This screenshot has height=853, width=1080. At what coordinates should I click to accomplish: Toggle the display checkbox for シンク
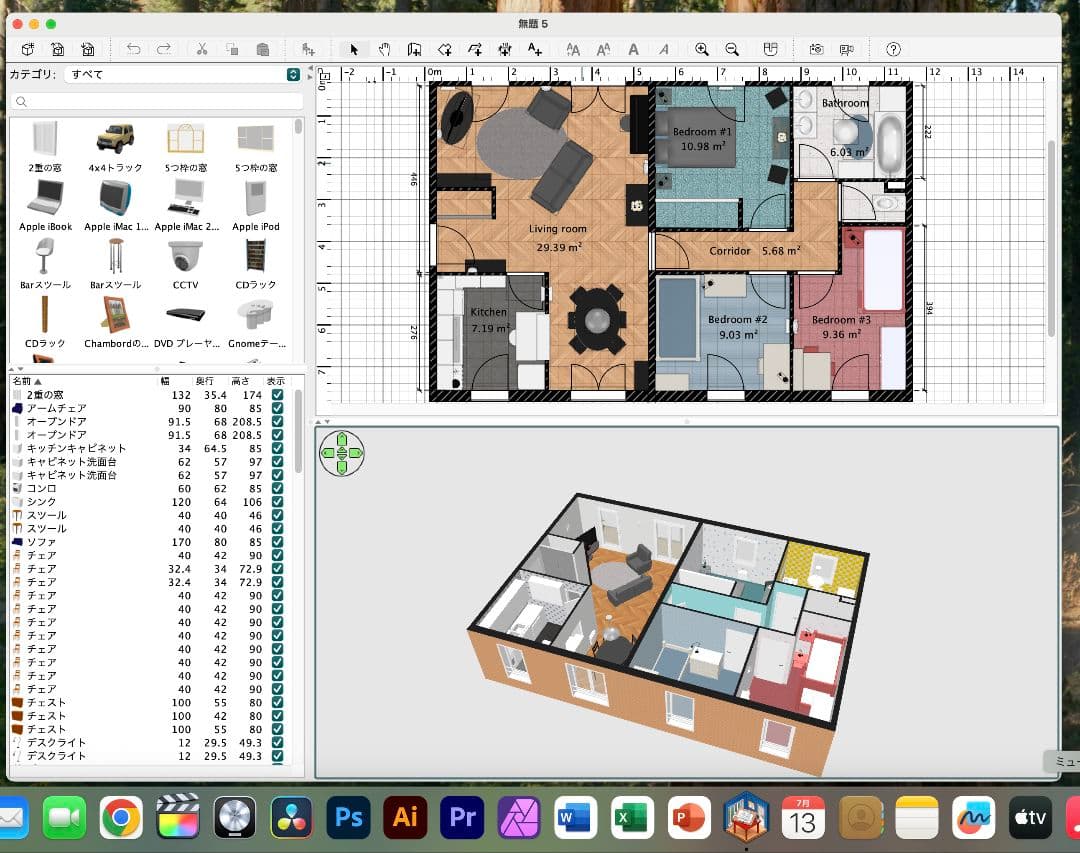click(x=276, y=502)
